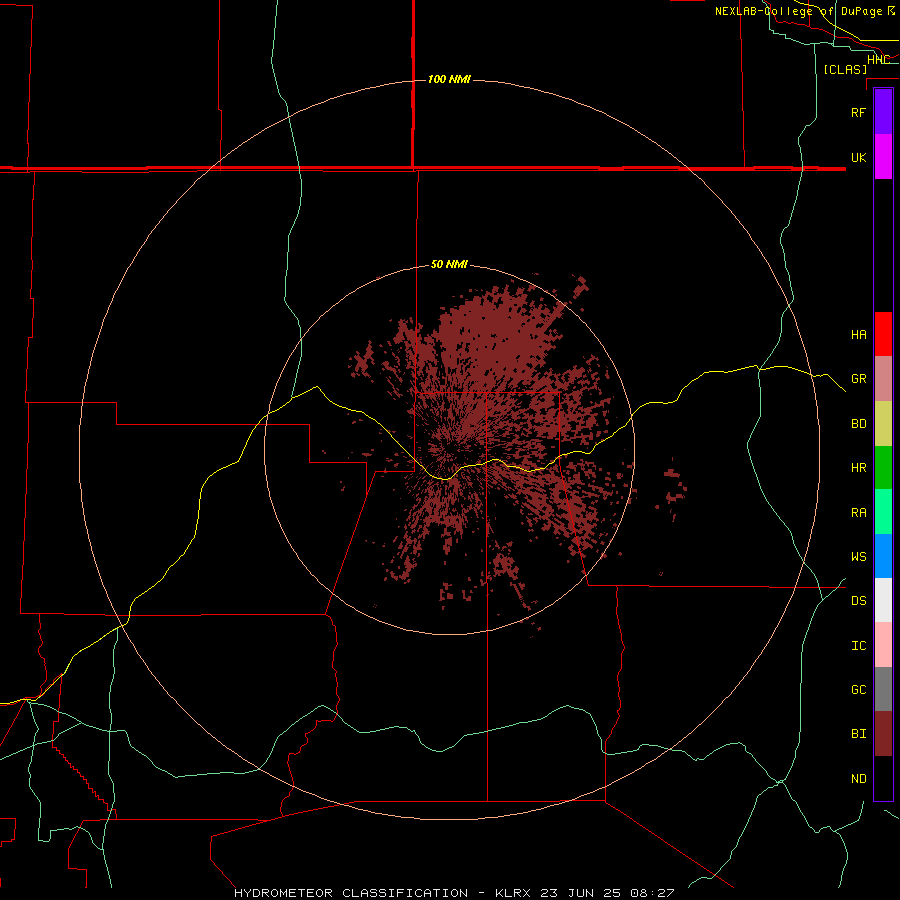Click the HYDROMETEOR CLASSIFICATION title text
The height and width of the screenshot is (900, 900).
(x=351, y=893)
